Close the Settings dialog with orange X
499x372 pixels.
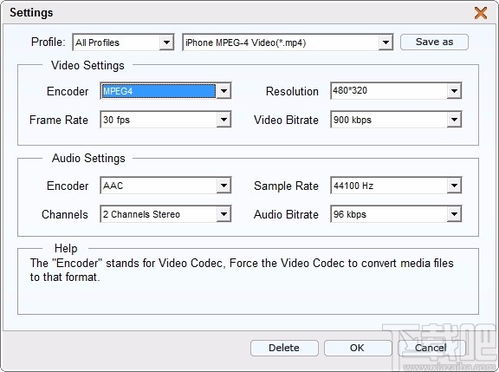click(481, 13)
